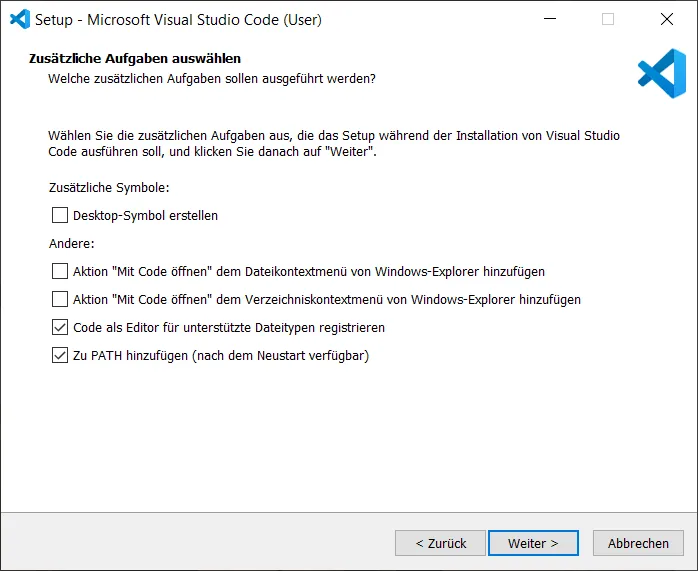The width and height of the screenshot is (698, 571).
Task: Minimize the Setup window
Action: pyautogui.click(x=549, y=19)
